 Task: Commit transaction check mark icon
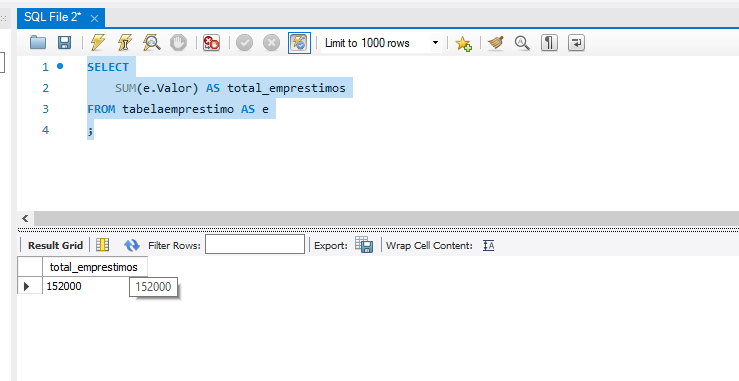(244, 43)
